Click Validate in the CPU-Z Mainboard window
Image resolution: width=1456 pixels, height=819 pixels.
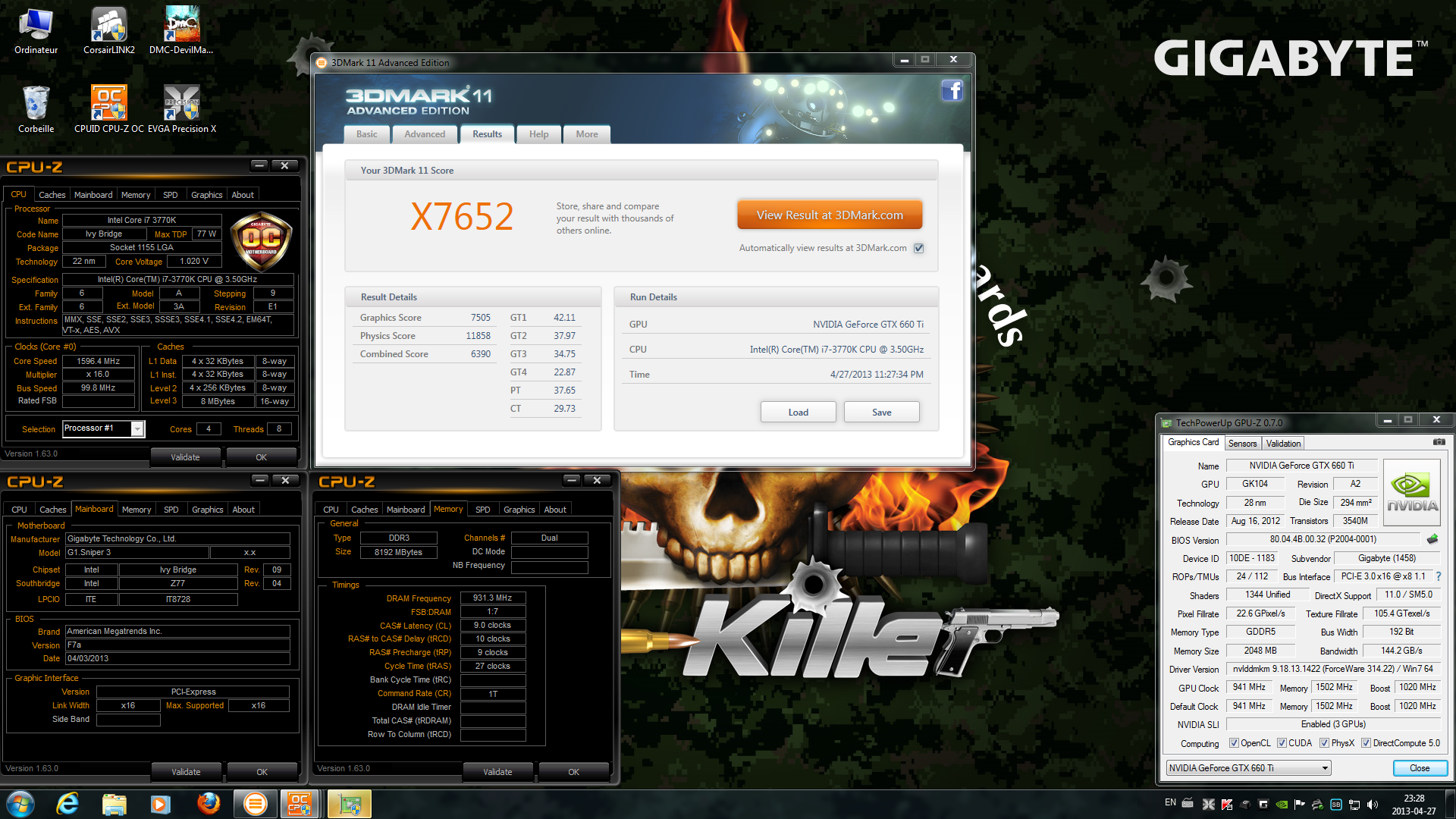186,772
